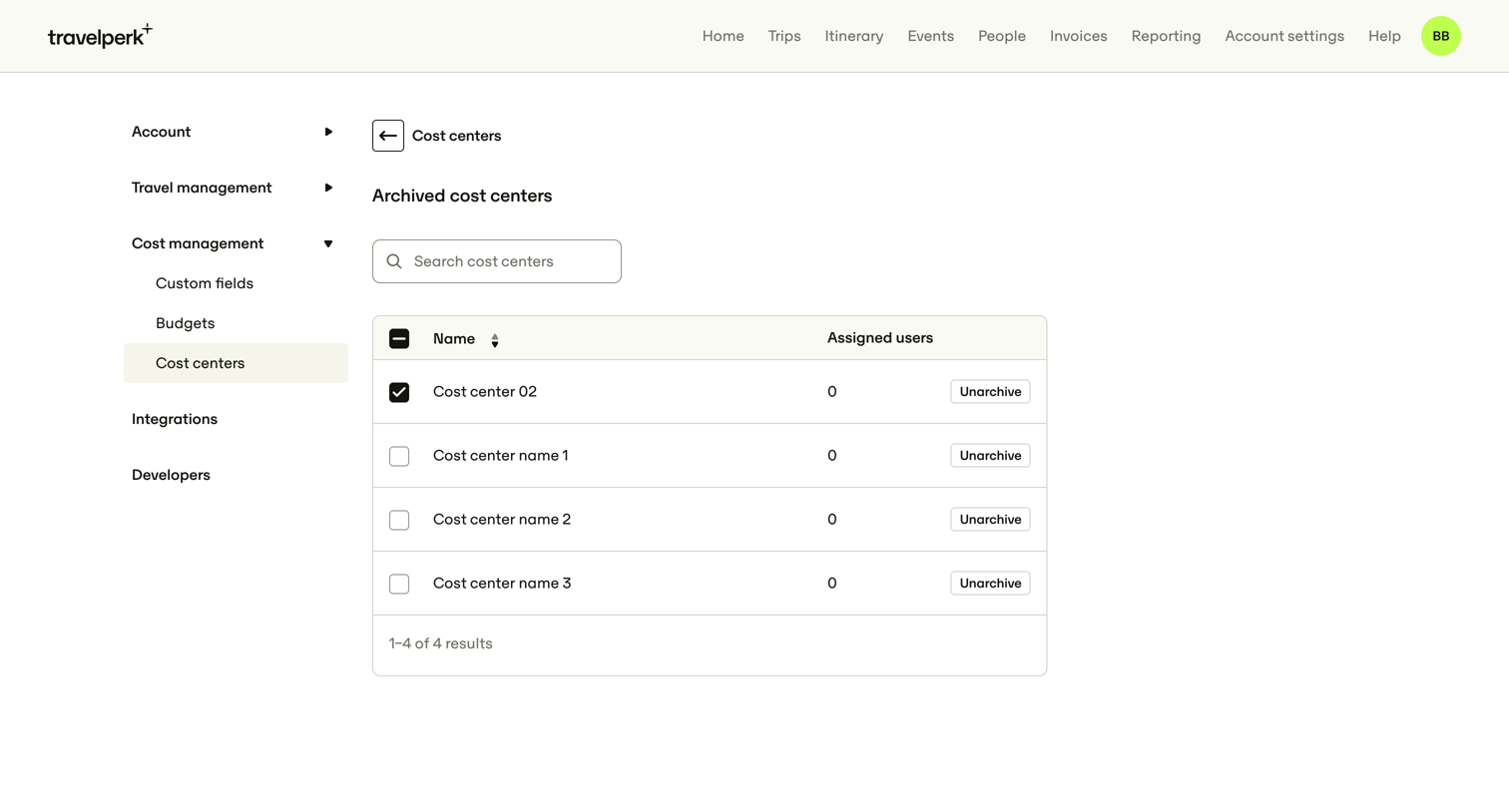Image resolution: width=1509 pixels, height=812 pixels.
Task: Open Developers in the sidebar
Action: [171, 475]
